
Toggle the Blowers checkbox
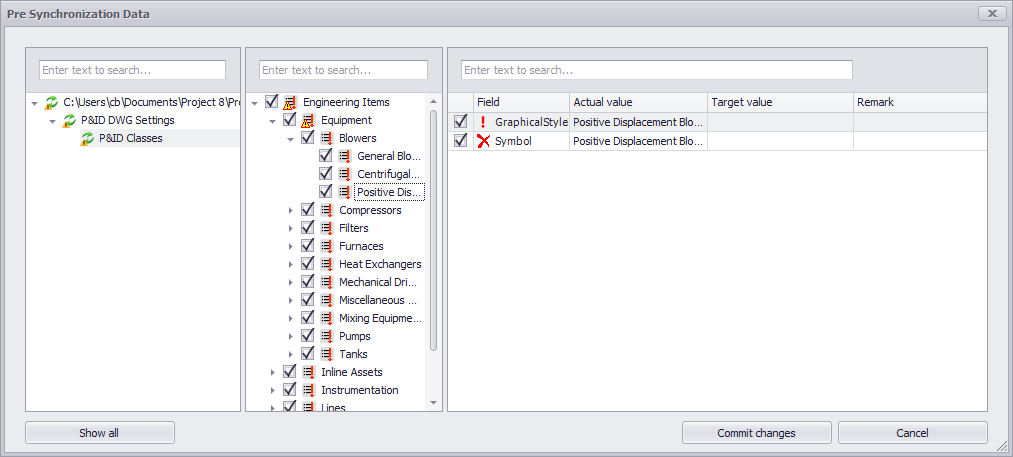click(308, 138)
